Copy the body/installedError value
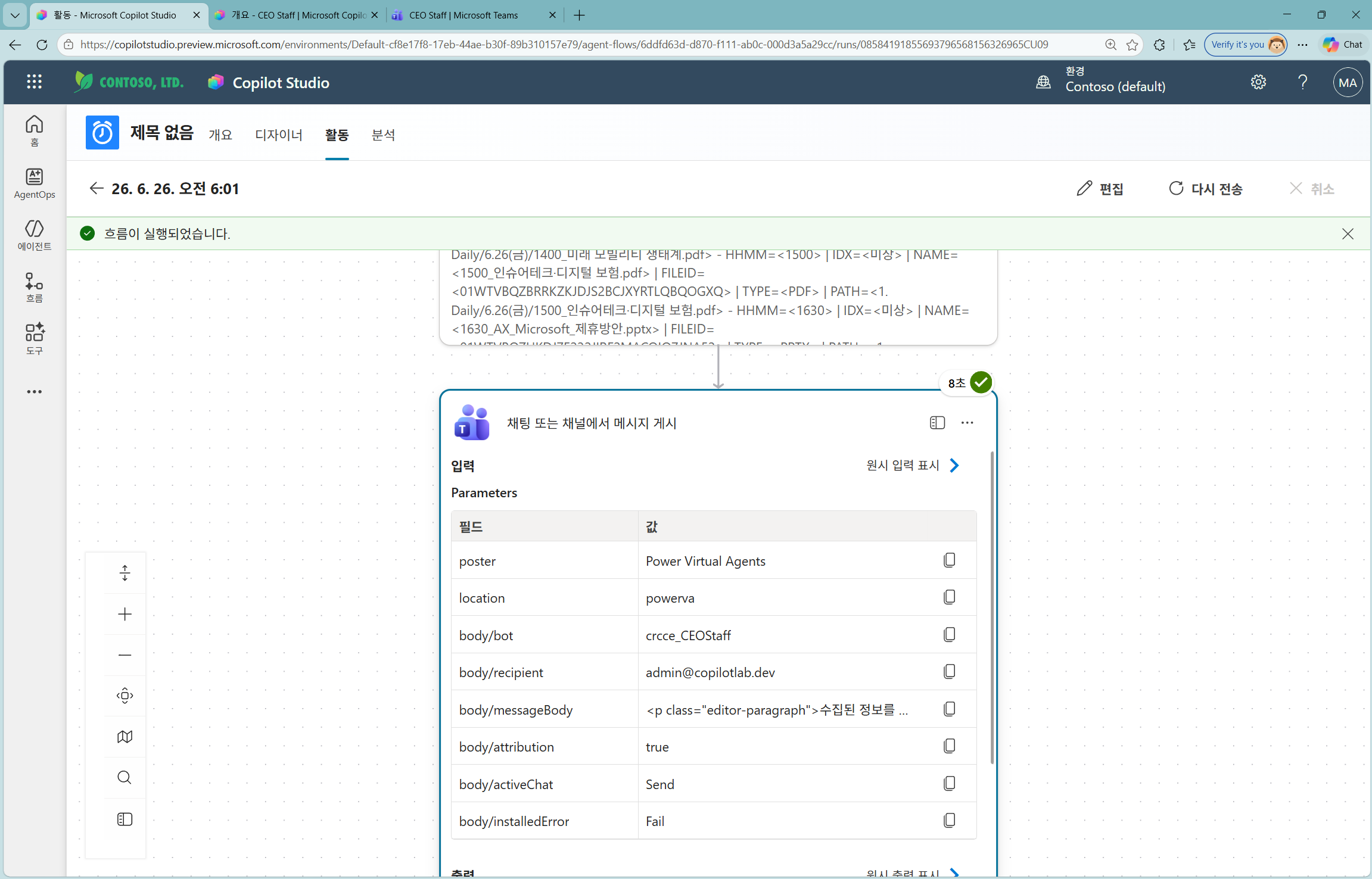 [950, 820]
